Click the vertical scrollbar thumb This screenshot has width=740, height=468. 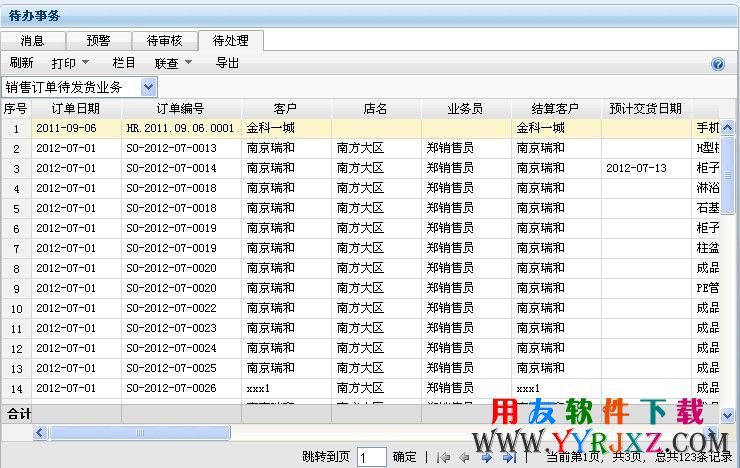(x=727, y=175)
